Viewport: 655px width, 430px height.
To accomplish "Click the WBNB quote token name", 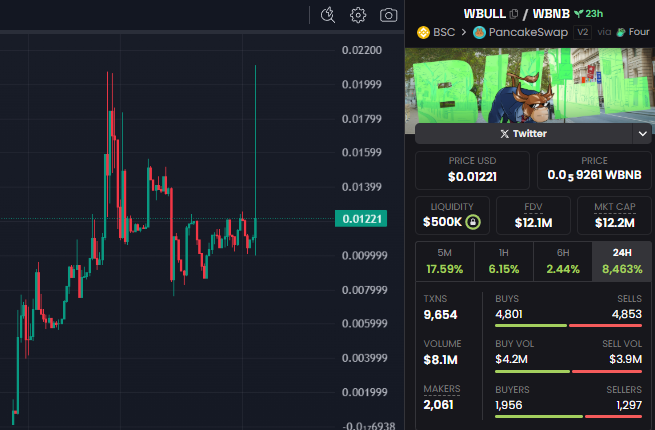I will [551, 14].
